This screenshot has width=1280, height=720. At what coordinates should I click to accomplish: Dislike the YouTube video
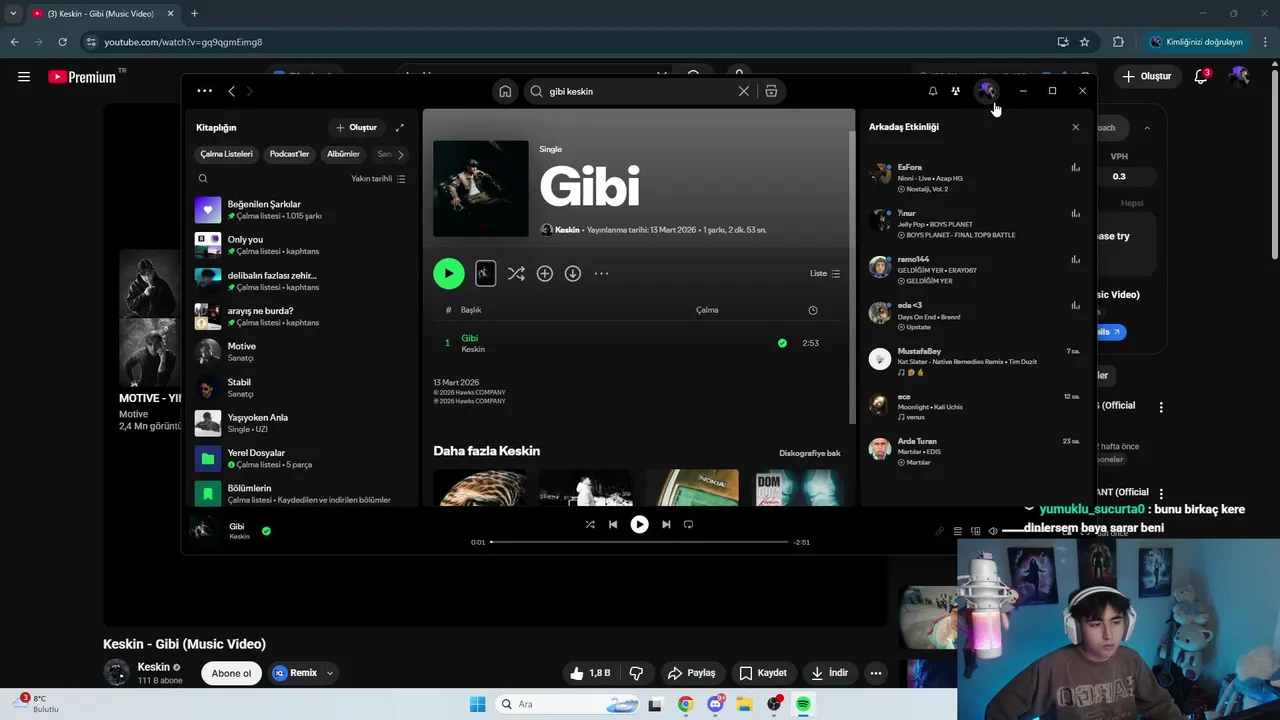[636, 673]
